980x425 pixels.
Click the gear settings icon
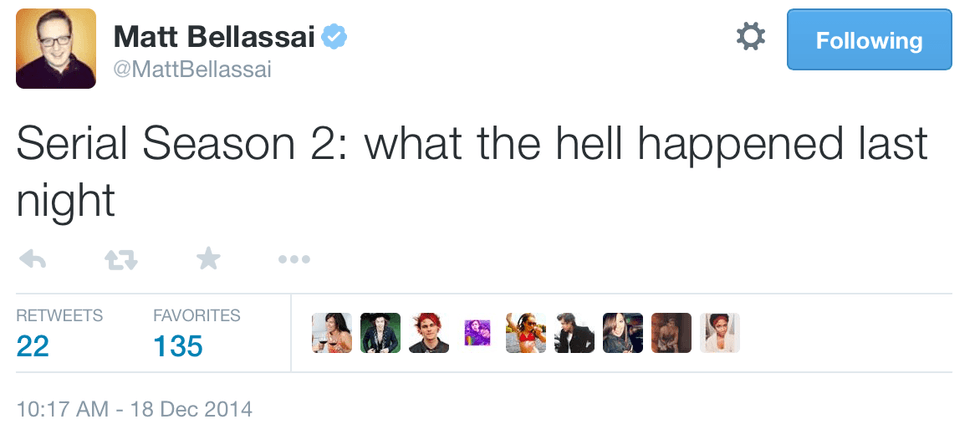coord(751,39)
